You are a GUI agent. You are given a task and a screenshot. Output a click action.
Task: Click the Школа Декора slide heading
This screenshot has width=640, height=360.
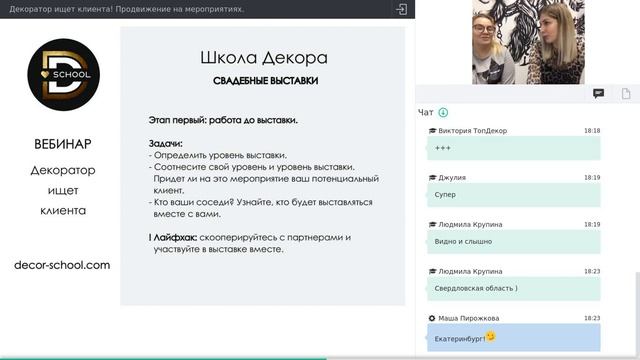click(264, 58)
